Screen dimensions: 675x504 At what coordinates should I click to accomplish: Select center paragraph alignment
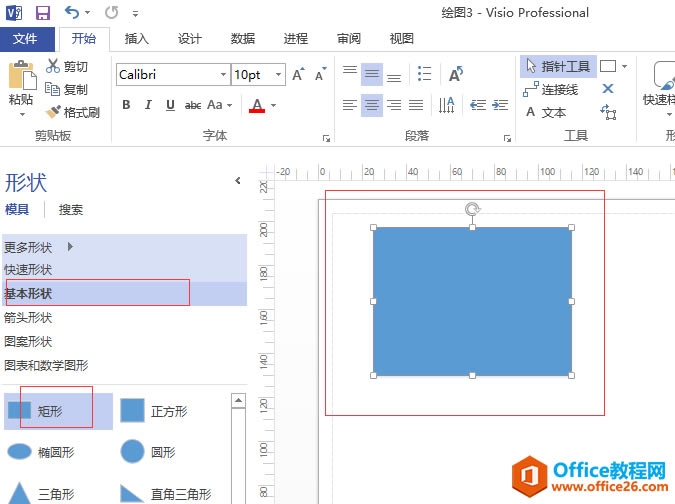(x=372, y=105)
